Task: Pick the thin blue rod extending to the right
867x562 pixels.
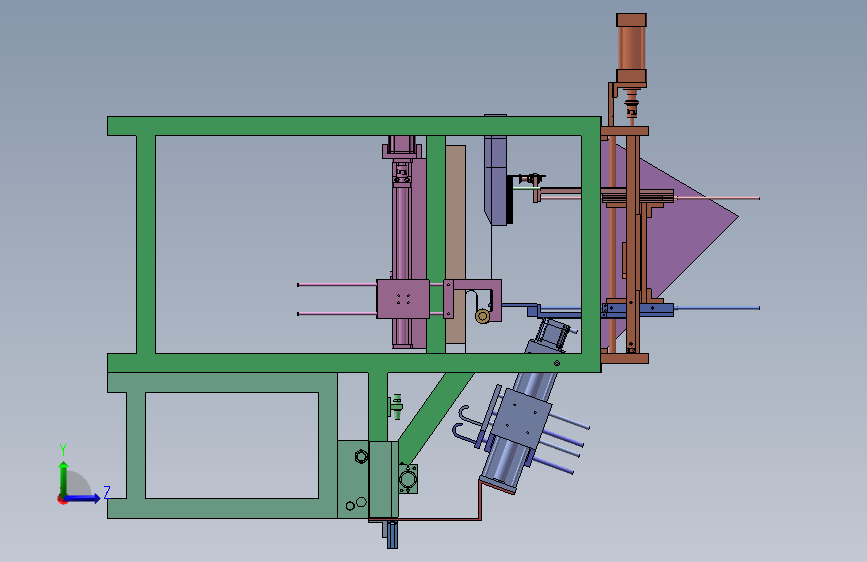Action: click(717, 308)
